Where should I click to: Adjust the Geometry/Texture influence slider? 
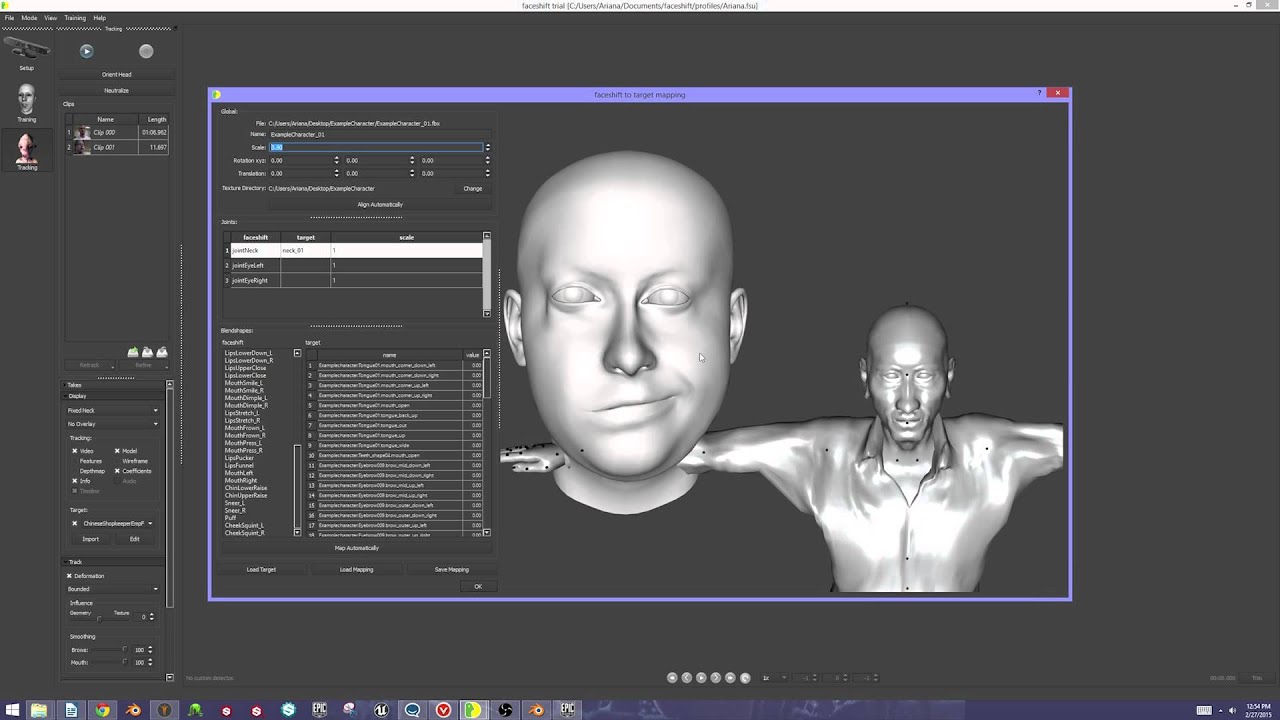coord(98,617)
